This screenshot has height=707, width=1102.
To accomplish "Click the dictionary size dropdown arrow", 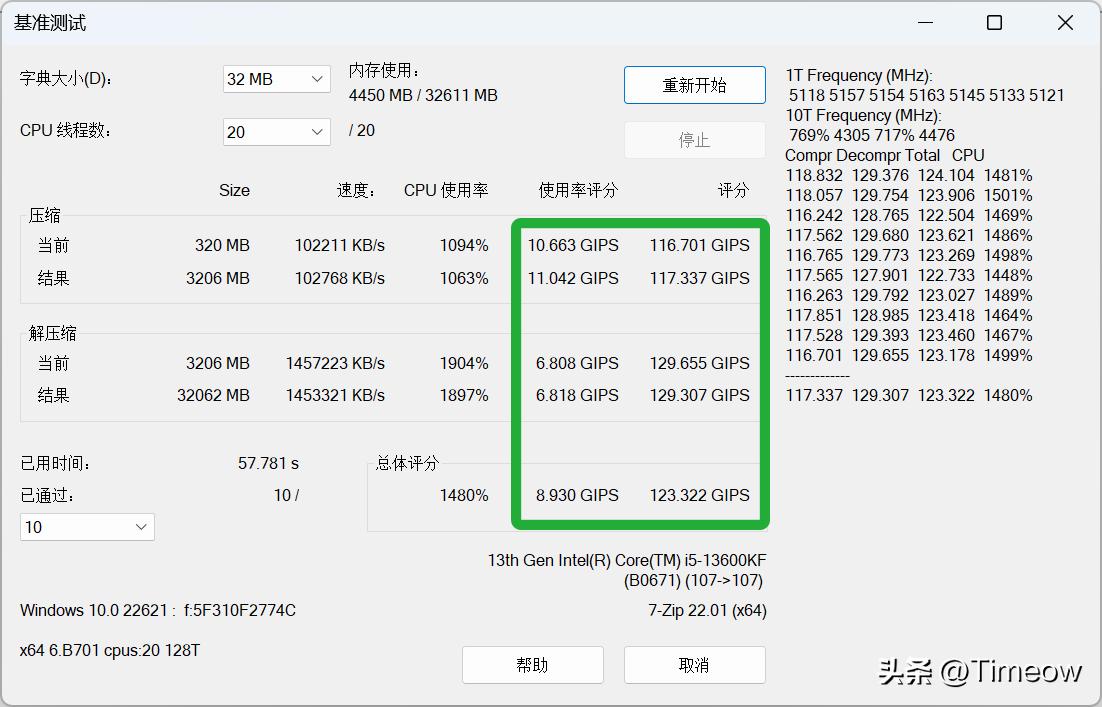I will [x=319, y=79].
